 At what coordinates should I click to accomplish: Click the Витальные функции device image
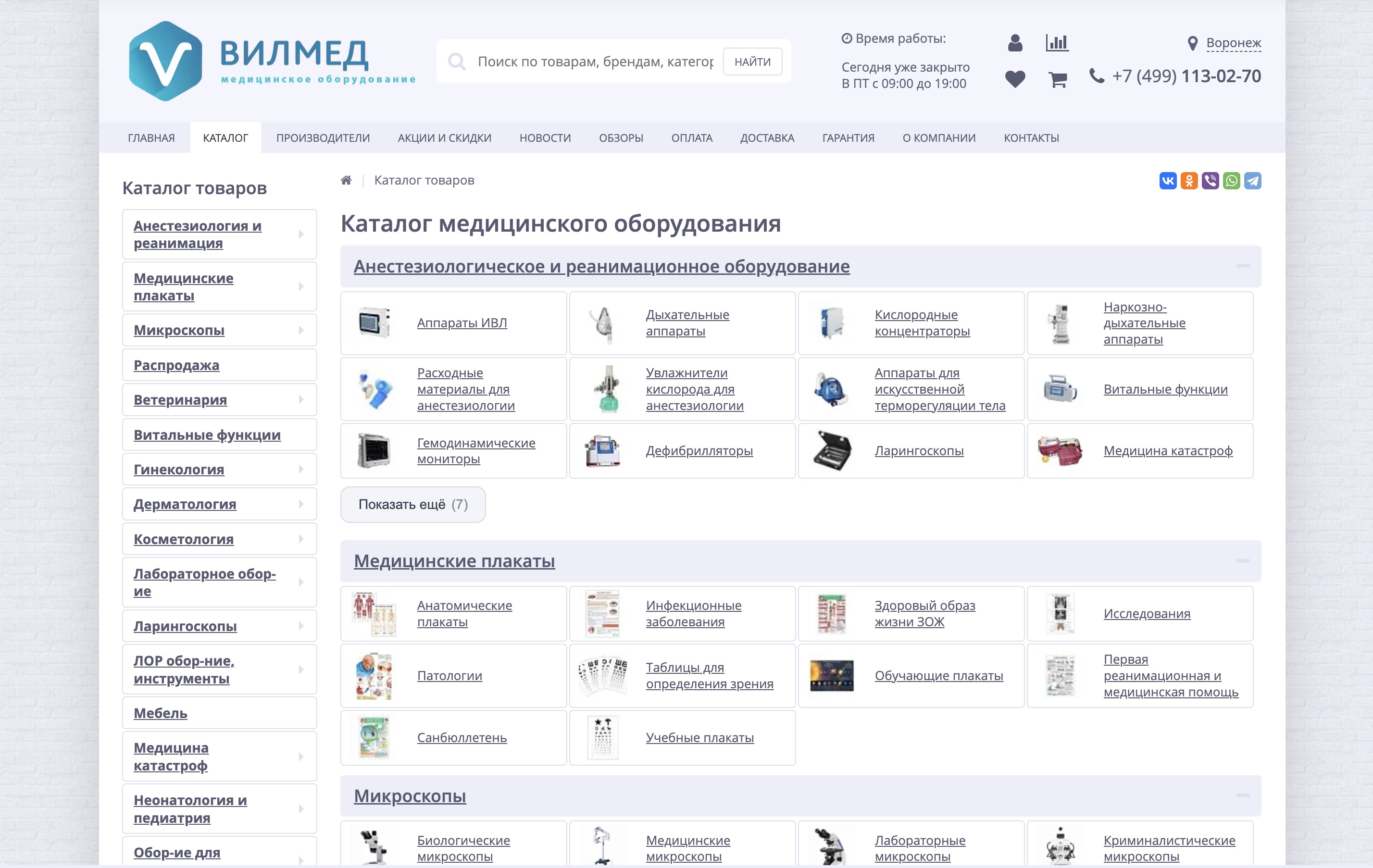1061,389
